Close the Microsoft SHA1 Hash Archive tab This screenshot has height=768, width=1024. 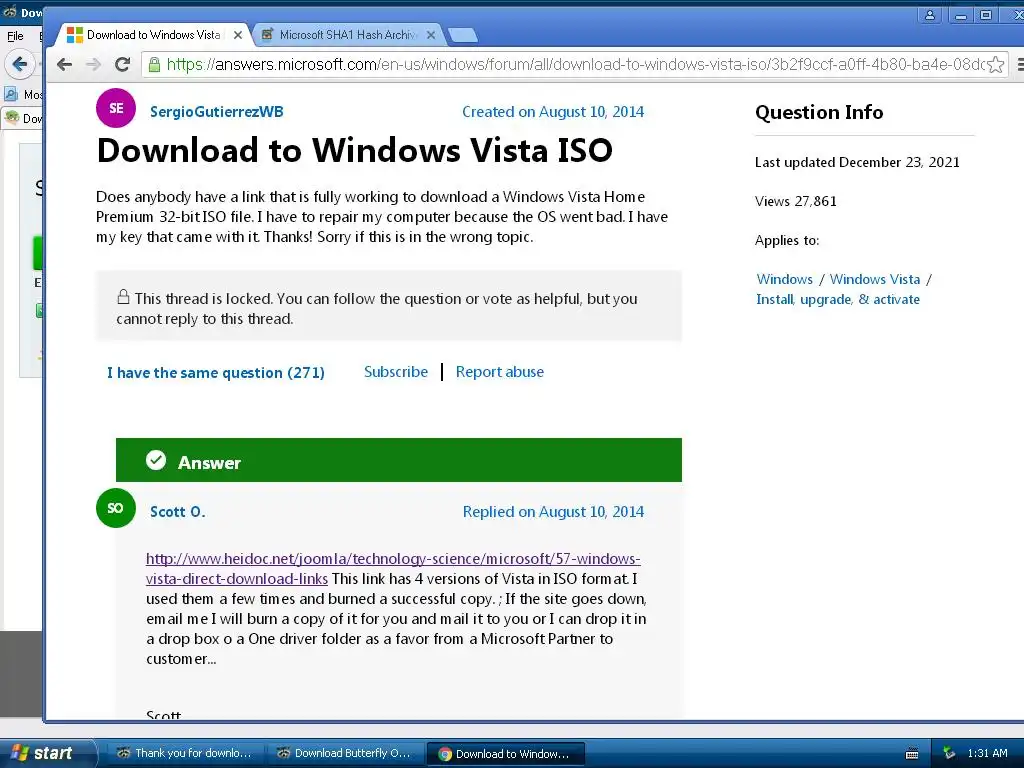point(431,35)
